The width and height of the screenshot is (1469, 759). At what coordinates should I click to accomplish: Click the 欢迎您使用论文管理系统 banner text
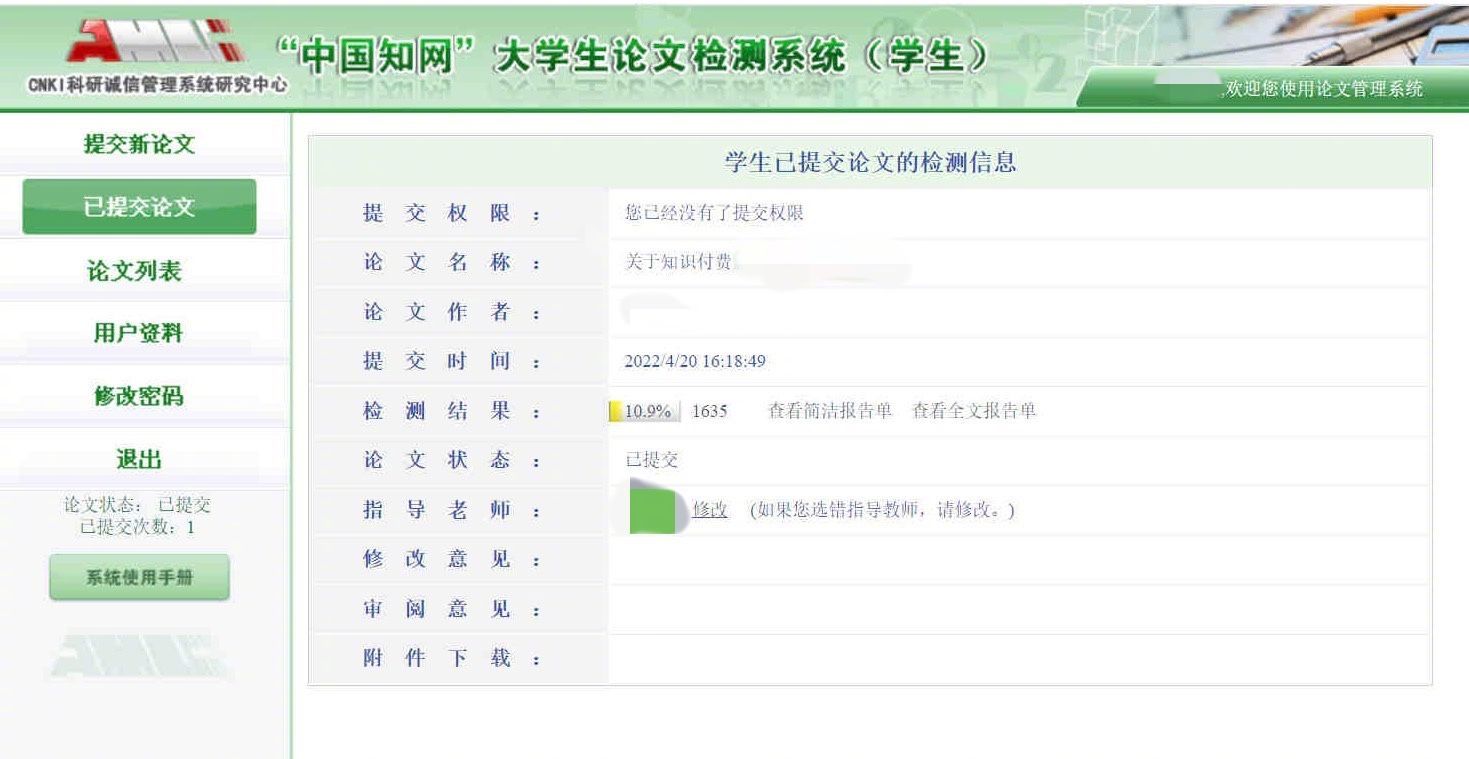(x=1323, y=89)
